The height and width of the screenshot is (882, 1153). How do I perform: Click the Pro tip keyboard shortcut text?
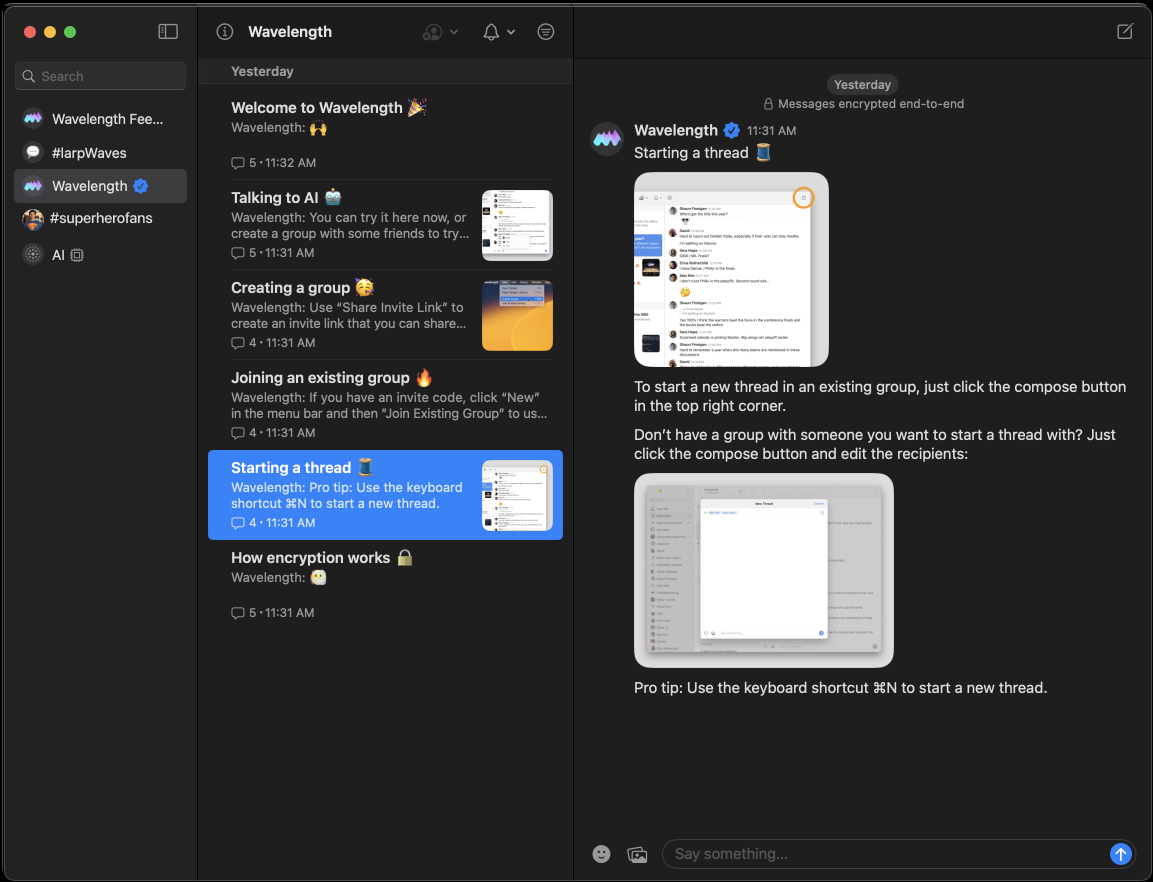point(840,688)
